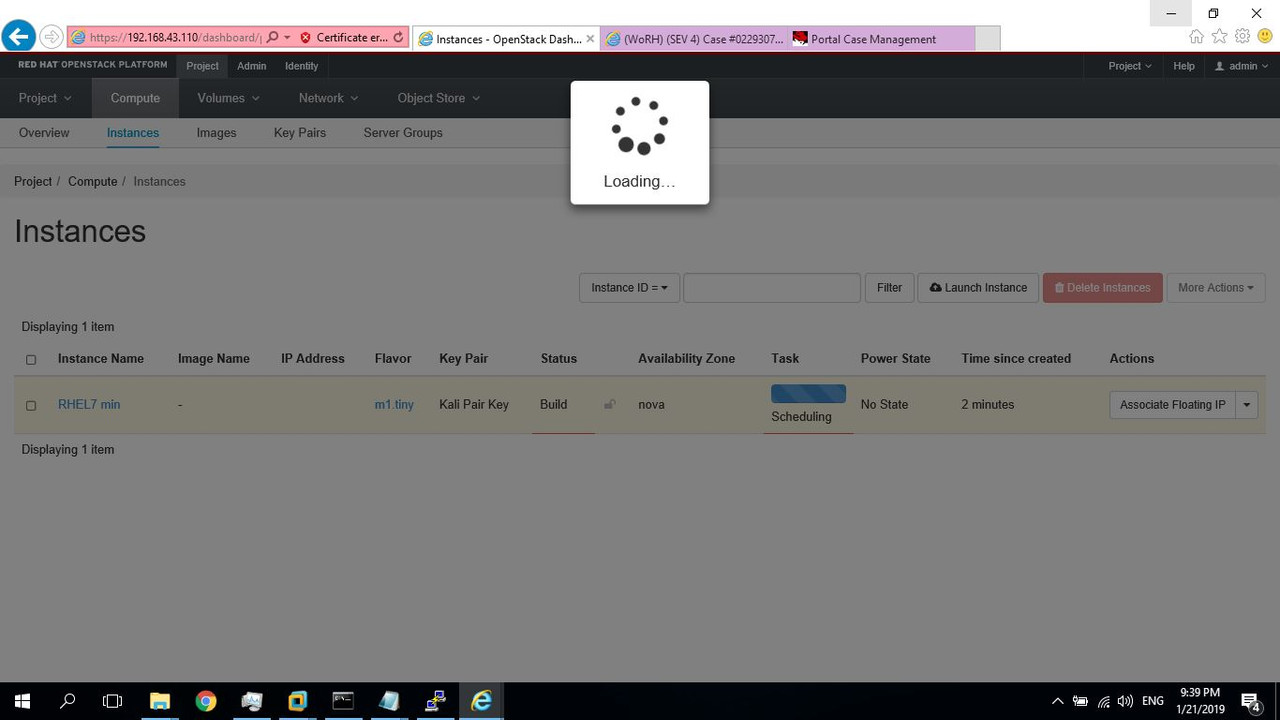Click the Launch Instance button
This screenshot has height=720, width=1280.
pyautogui.click(x=978, y=288)
